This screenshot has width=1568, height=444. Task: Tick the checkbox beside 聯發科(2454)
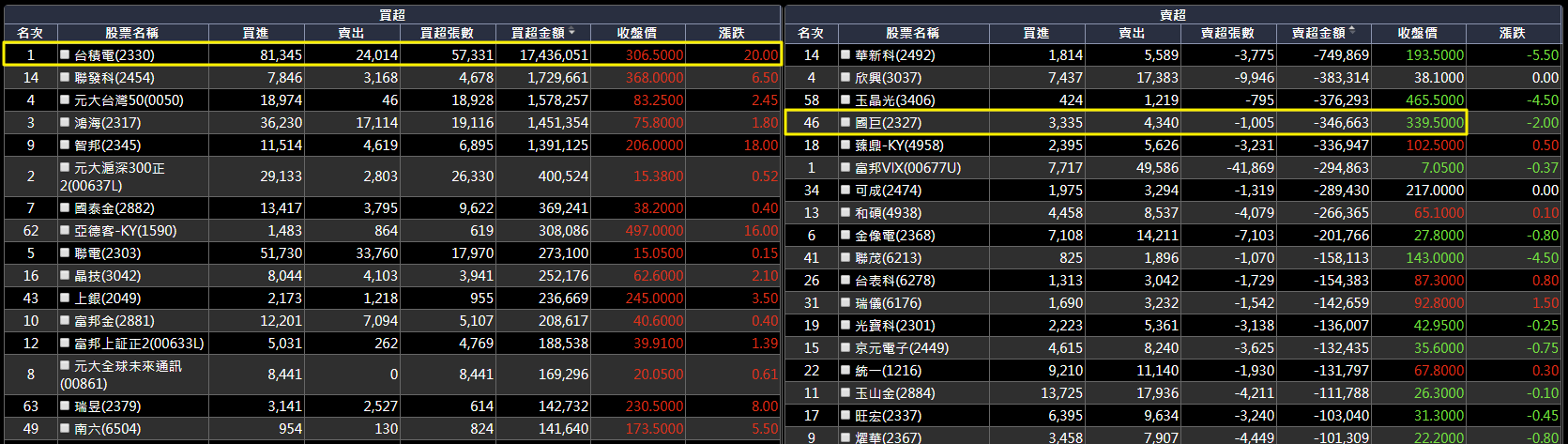(65, 78)
